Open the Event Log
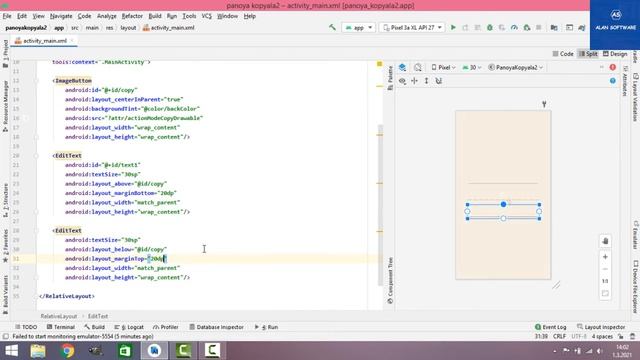 pos(551,327)
